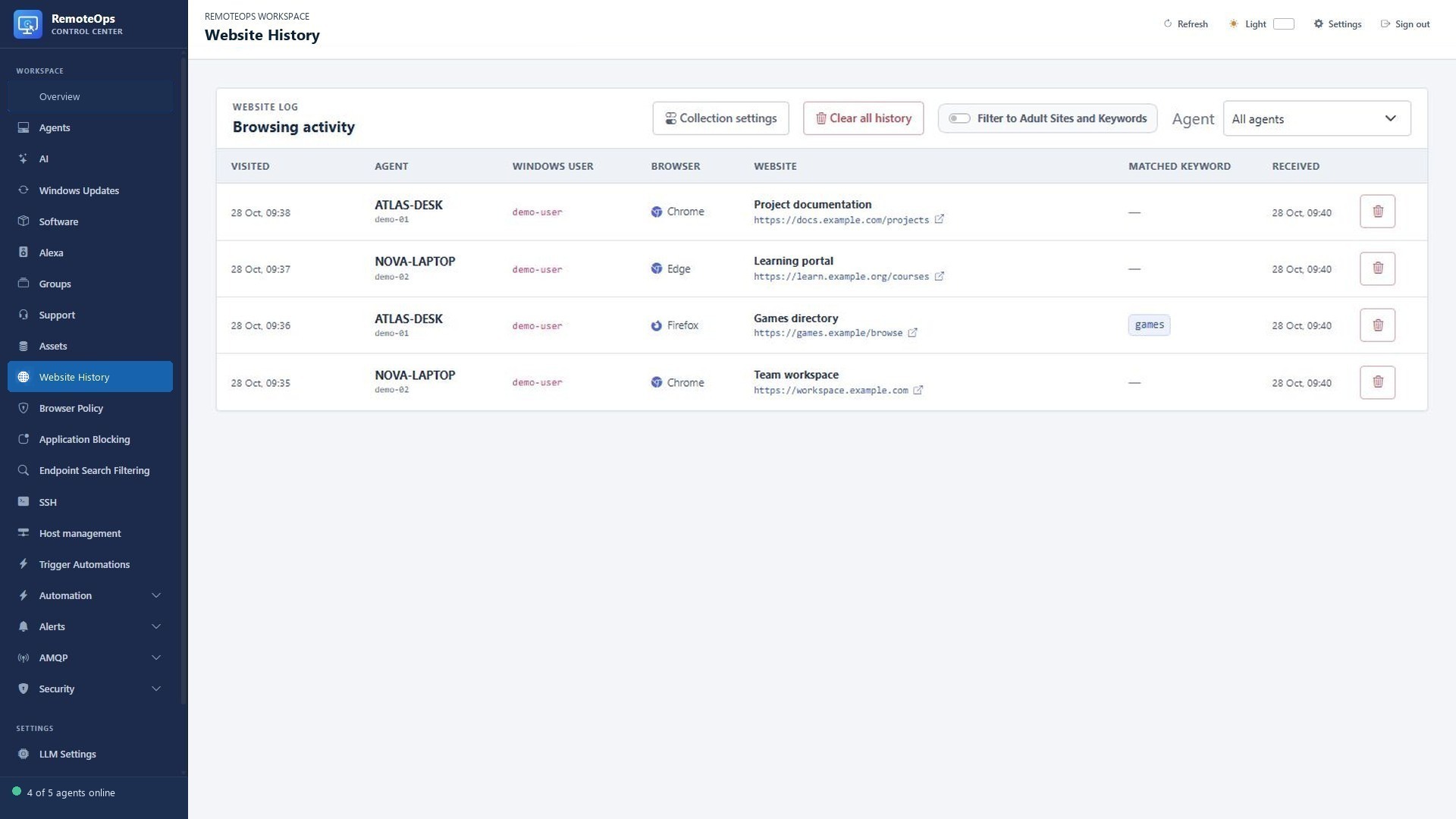Click the sun Light theme icon

pyautogui.click(x=1234, y=24)
